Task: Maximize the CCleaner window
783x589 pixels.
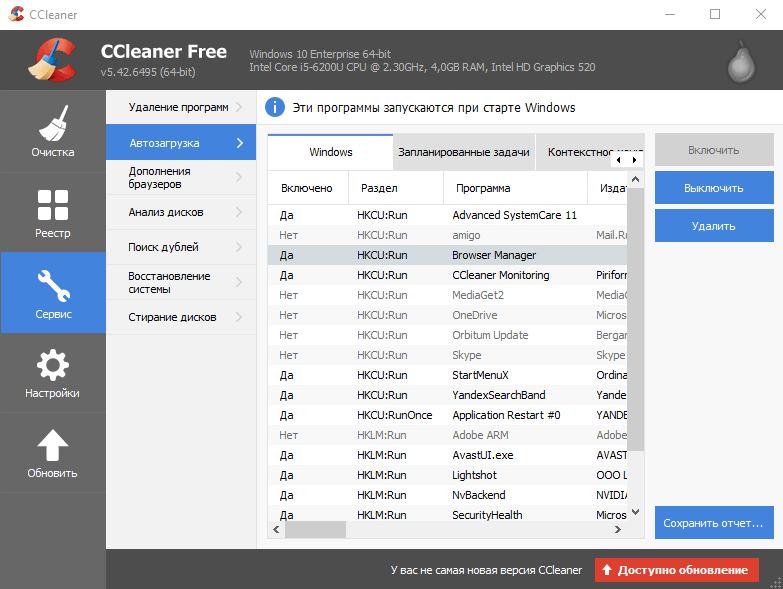Action: click(x=715, y=14)
